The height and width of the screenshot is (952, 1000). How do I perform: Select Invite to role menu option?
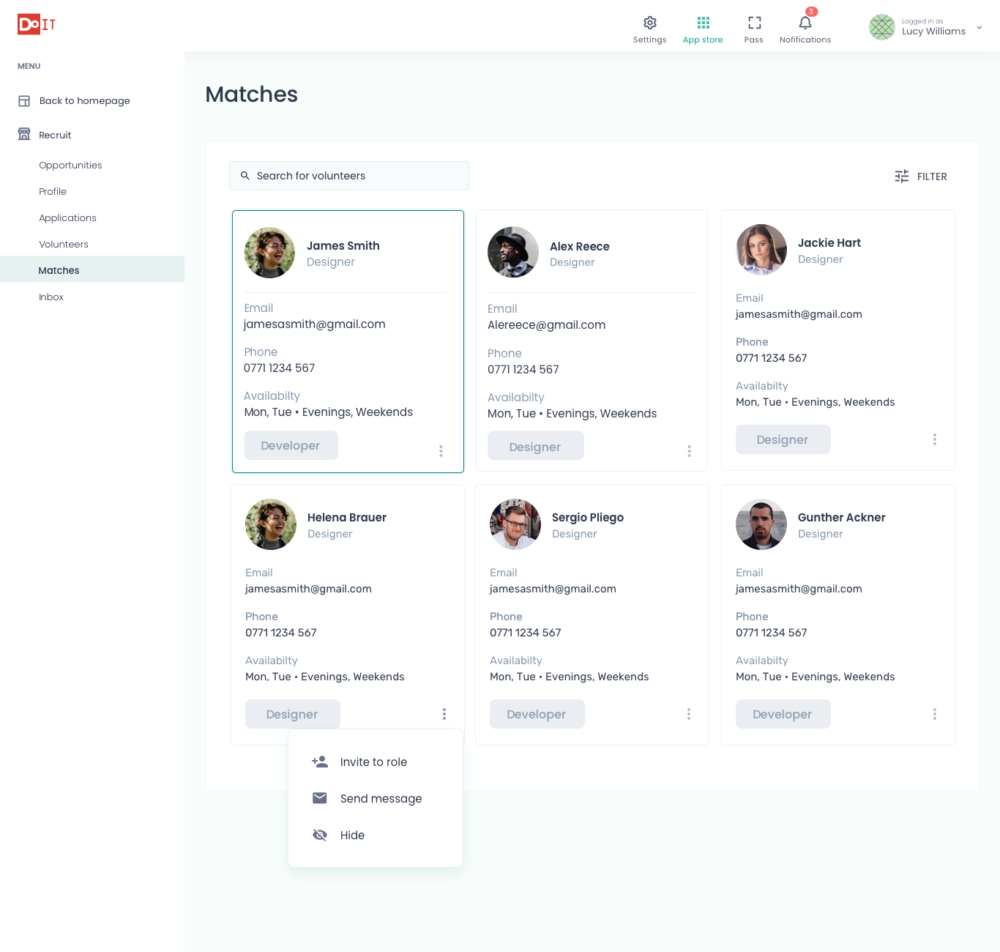click(x=373, y=762)
